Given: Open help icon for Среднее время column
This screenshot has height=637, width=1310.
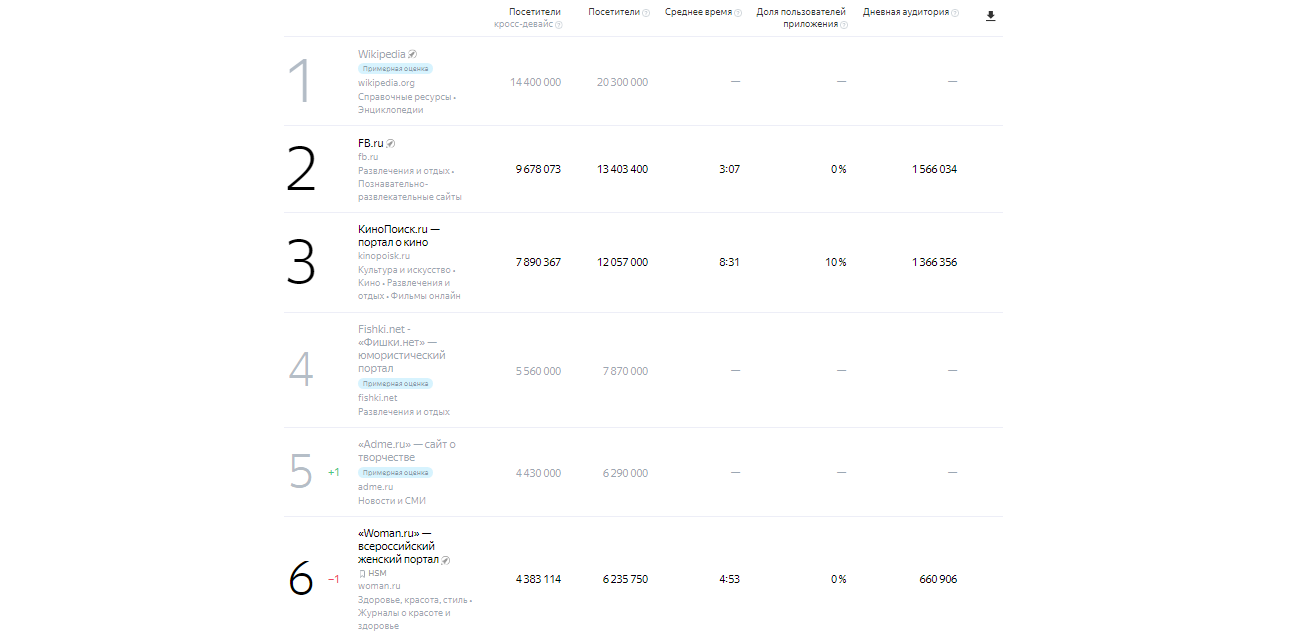Looking at the screenshot, I should pyautogui.click(x=738, y=13).
